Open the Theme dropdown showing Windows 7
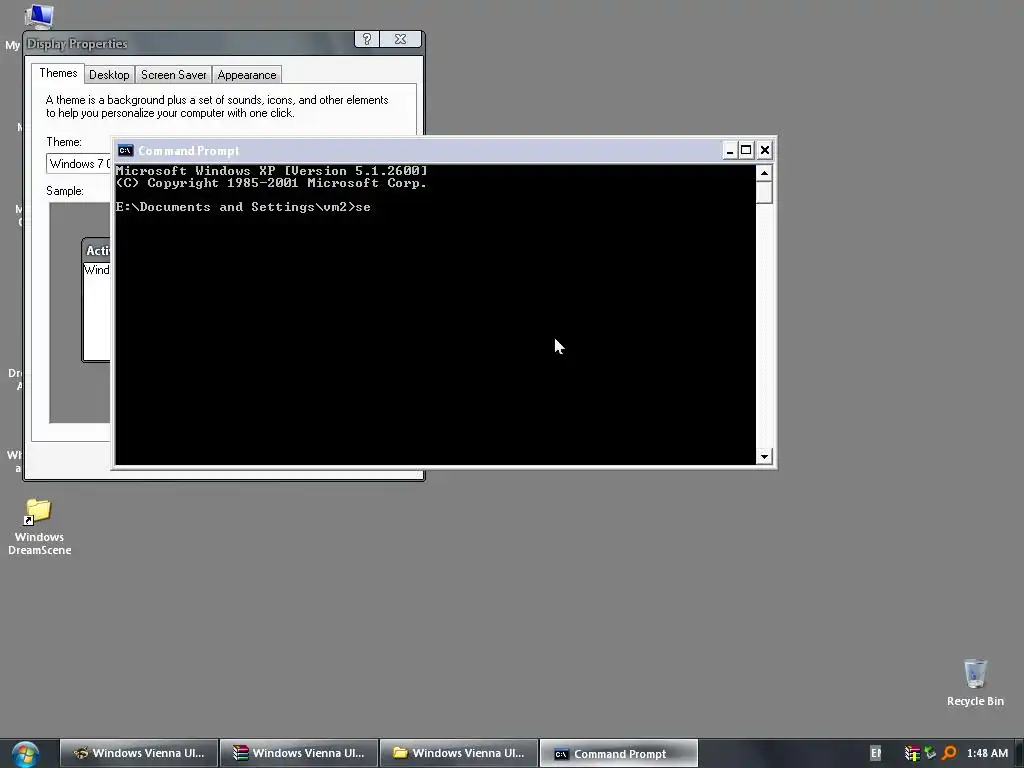This screenshot has width=1024, height=768. [79, 163]
